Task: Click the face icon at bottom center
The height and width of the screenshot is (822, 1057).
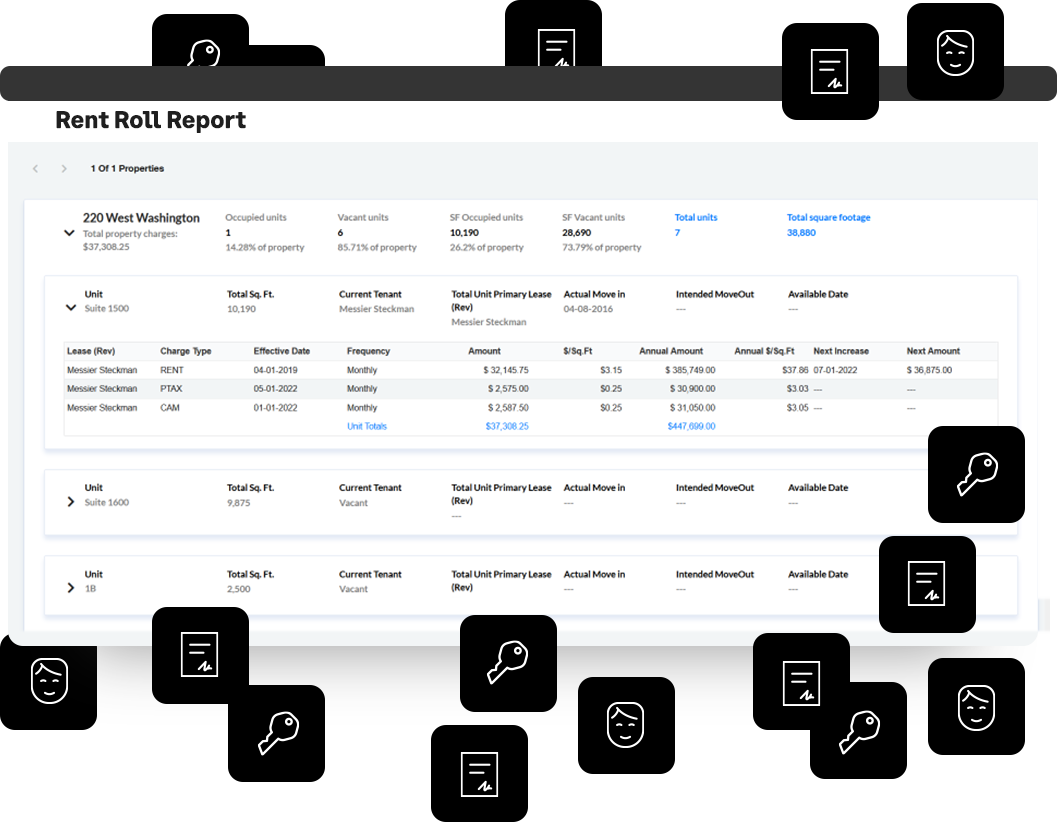Action: 626,725
